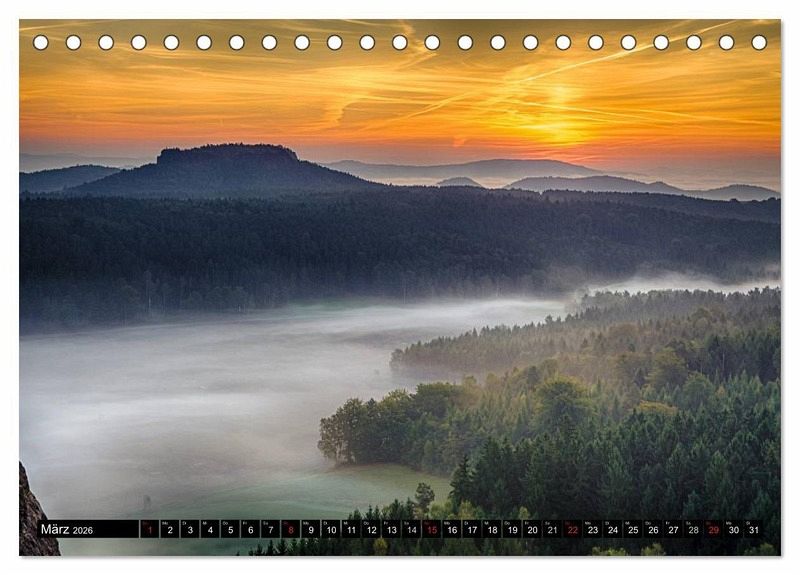Select calendar date 10
The image size is (800, 575).
331,529
